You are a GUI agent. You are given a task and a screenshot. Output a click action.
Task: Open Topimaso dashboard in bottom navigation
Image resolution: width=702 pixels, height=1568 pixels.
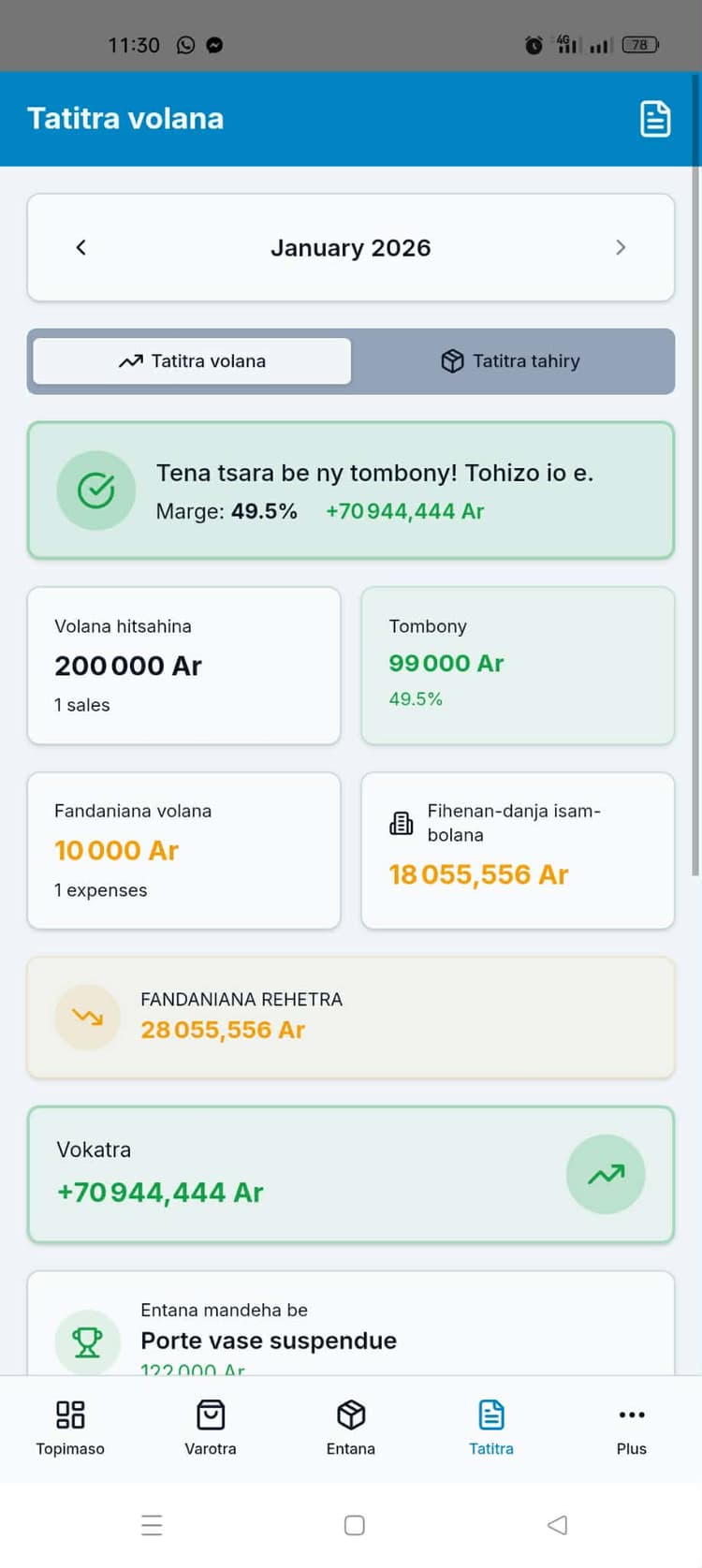[x=70, y=1428]
